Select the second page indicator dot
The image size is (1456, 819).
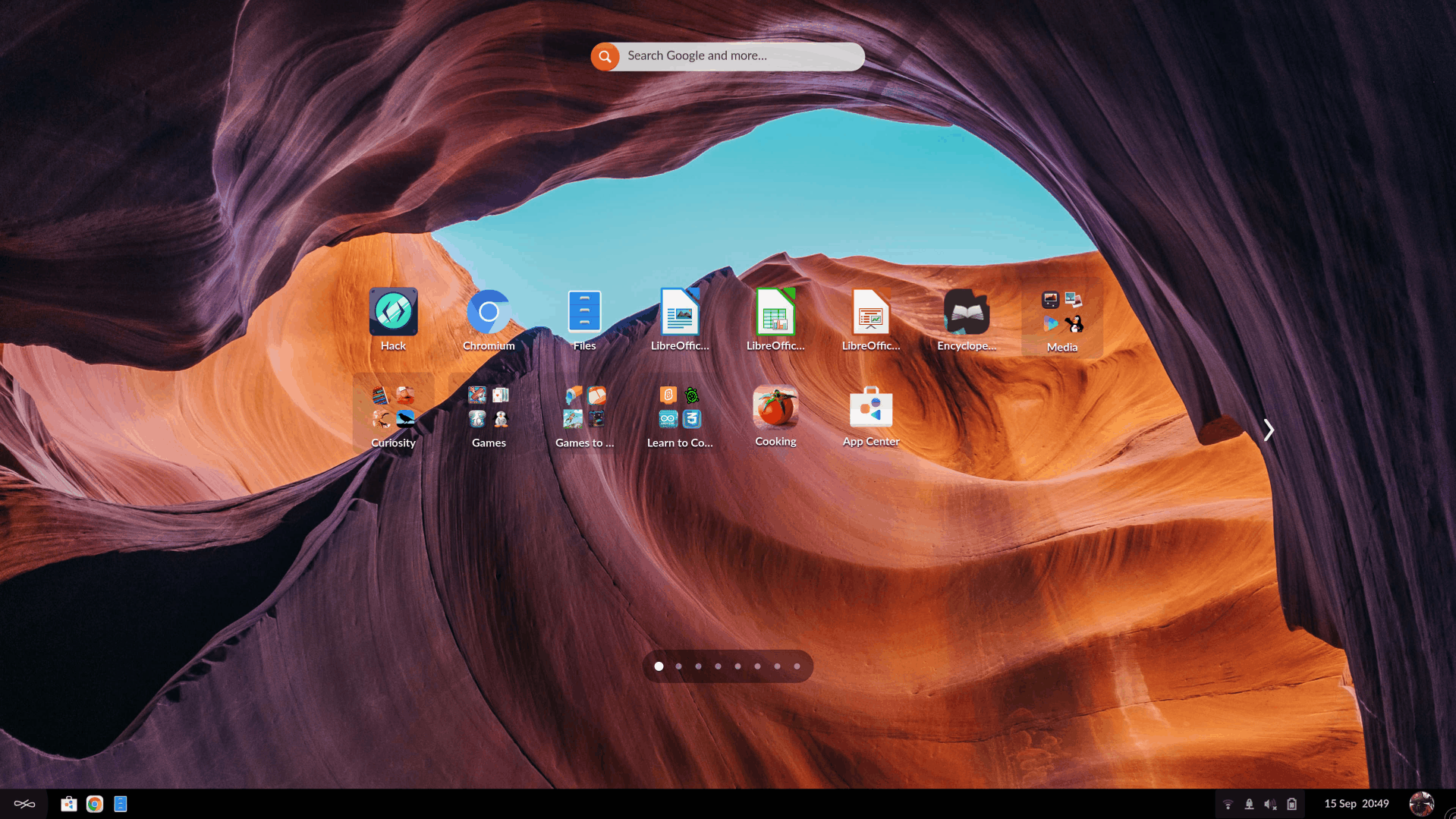(678, 666)
